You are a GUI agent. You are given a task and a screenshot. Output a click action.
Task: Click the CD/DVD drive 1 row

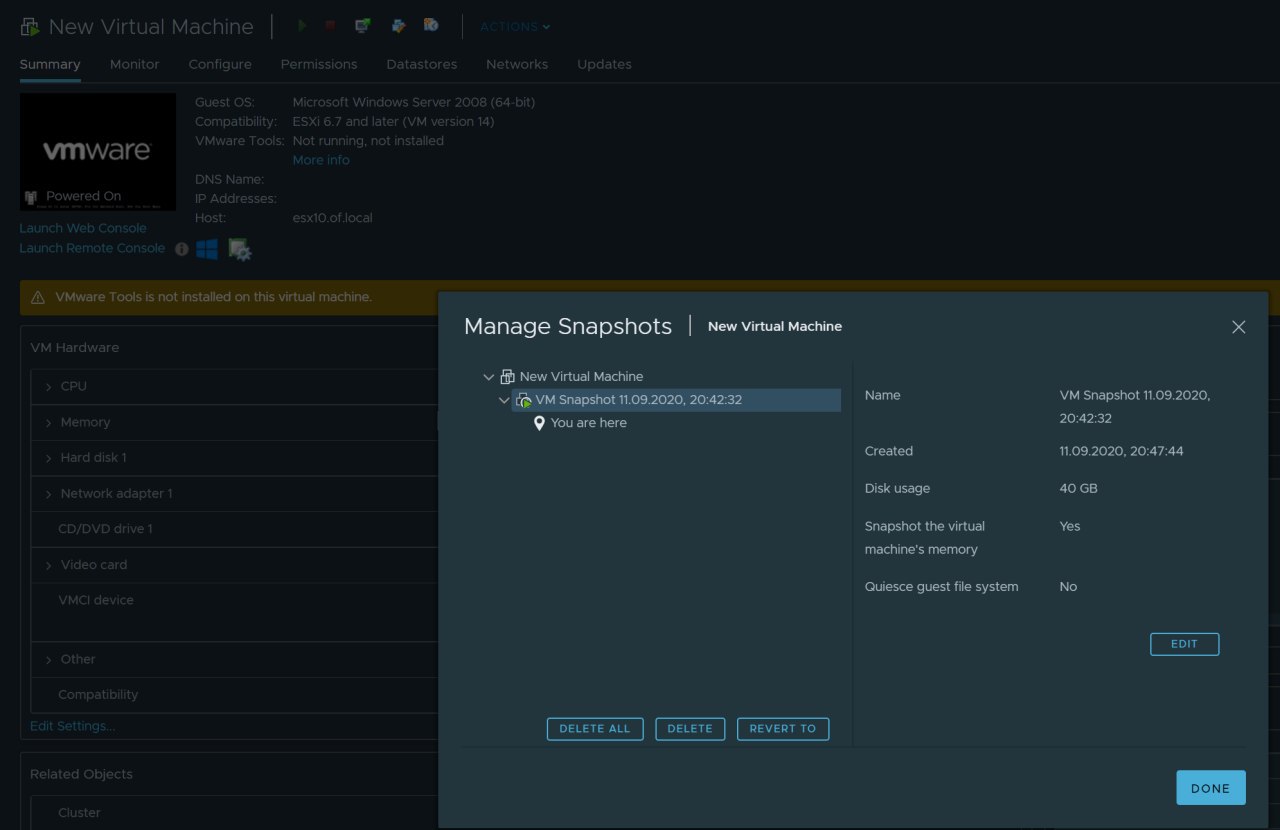pos(234,529)
